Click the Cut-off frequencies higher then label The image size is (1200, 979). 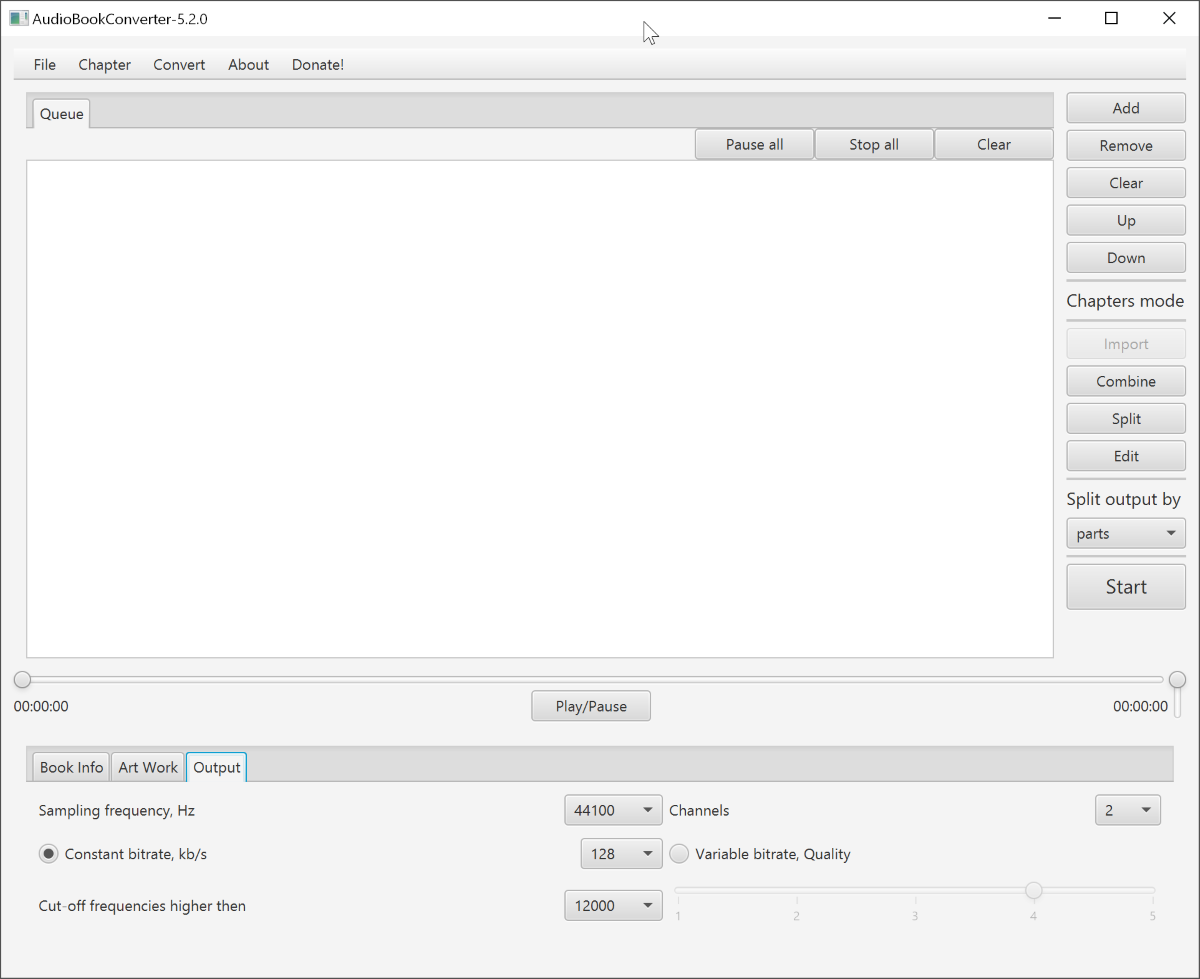pyautogui.click(x=142, y=906)
